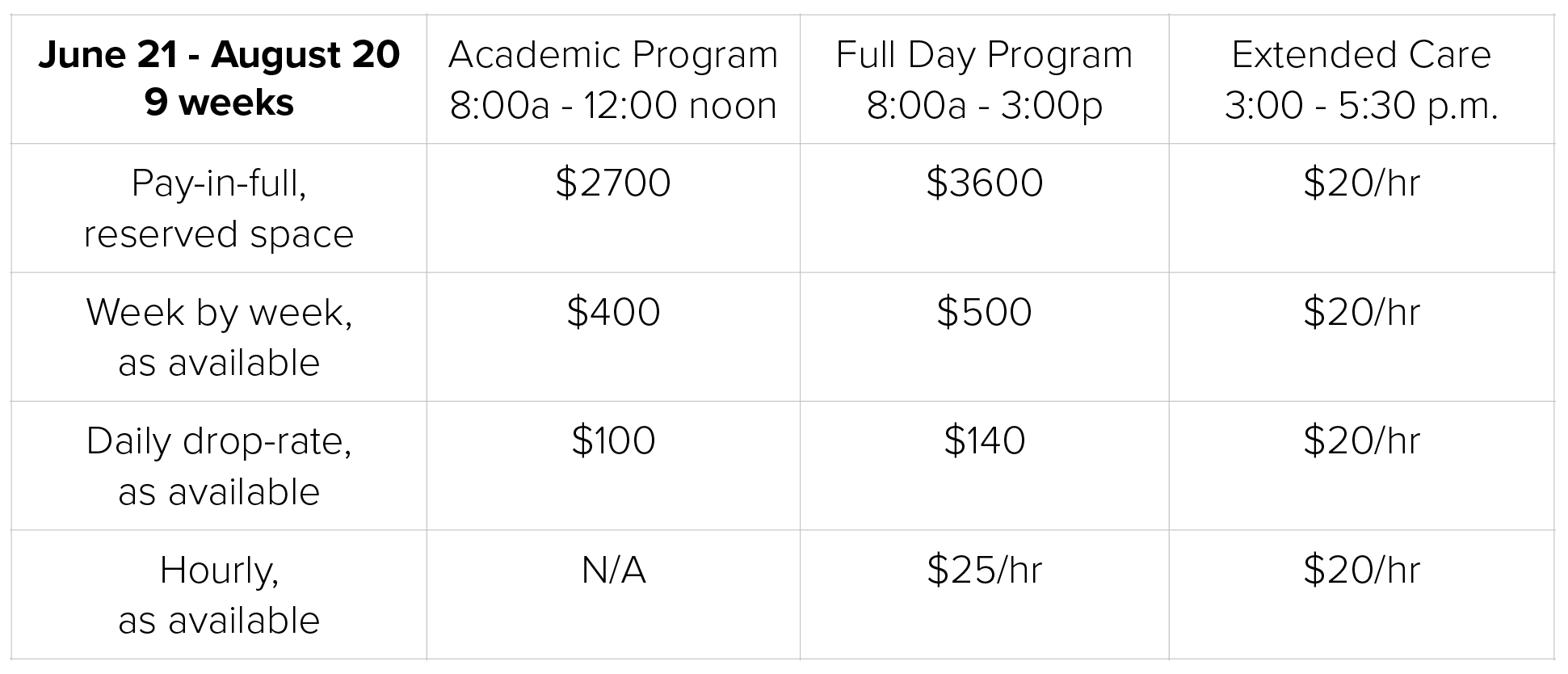The height and width of the screenshot is (674, 1568).
Task: Click the $25/hr Full Day hourly rate
Action: (984, 570)
